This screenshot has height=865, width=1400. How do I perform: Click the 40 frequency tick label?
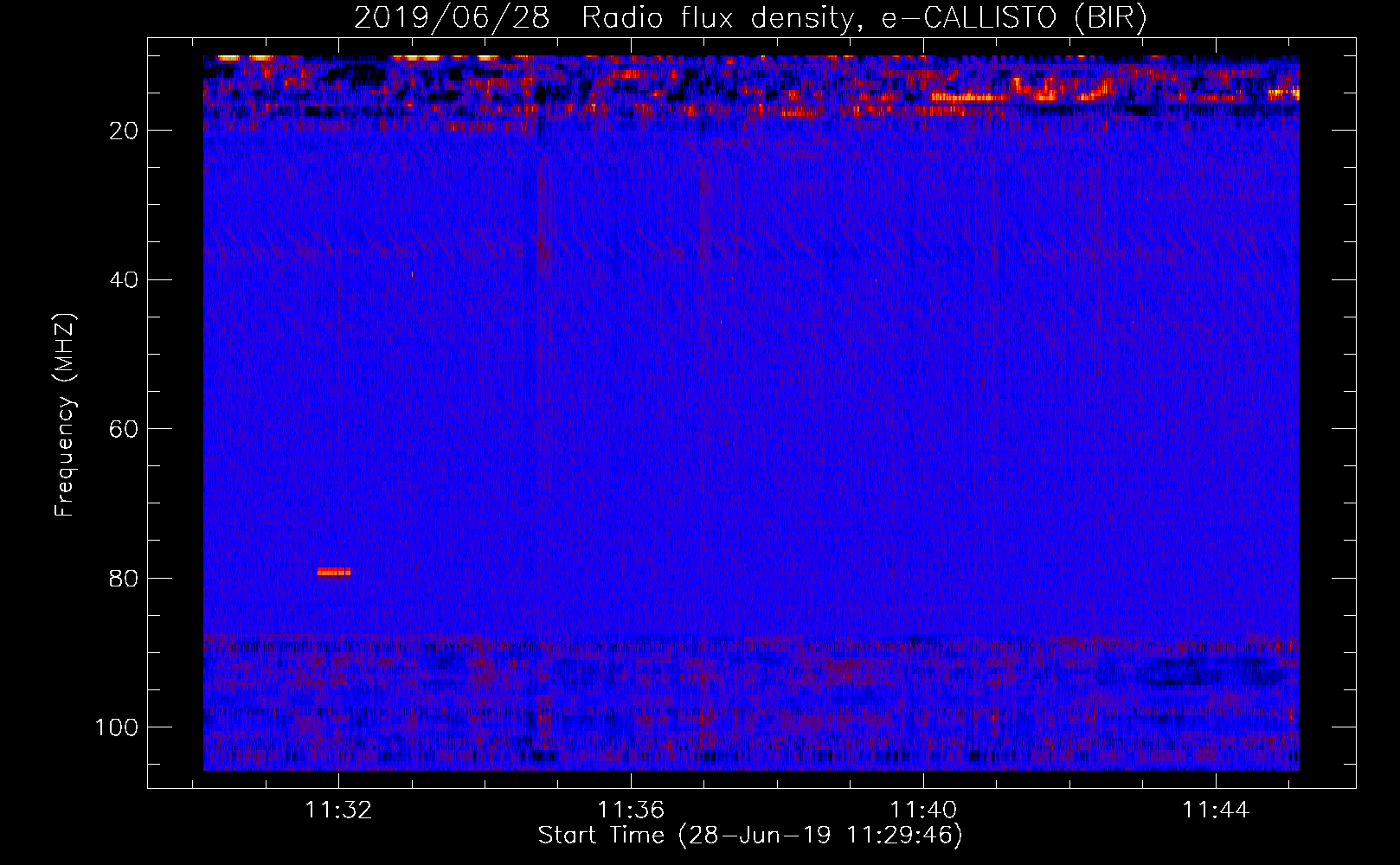coord(125,280)
